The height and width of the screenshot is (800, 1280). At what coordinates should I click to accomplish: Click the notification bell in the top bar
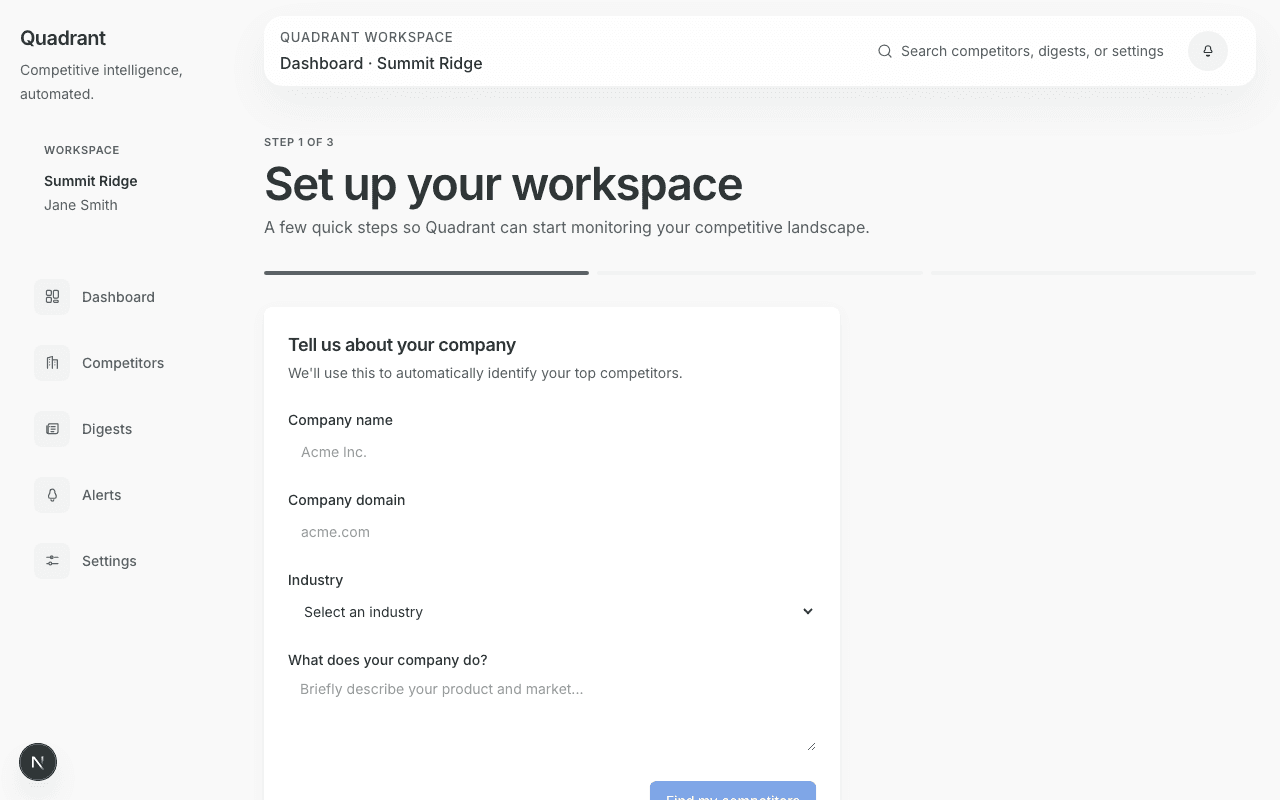pyautogui.click(x=1207, y=50)
